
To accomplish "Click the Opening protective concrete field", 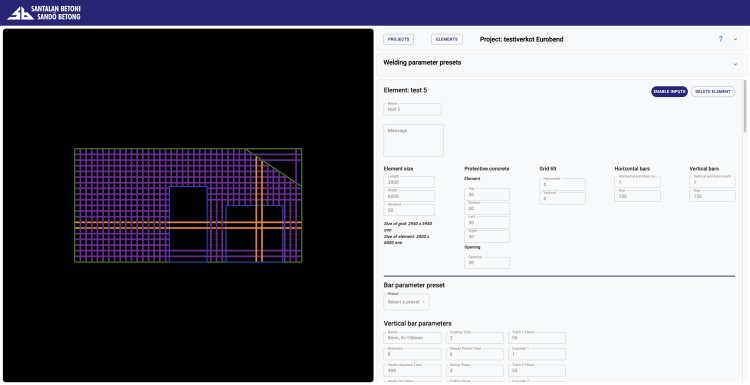I will tap(487, 263).
